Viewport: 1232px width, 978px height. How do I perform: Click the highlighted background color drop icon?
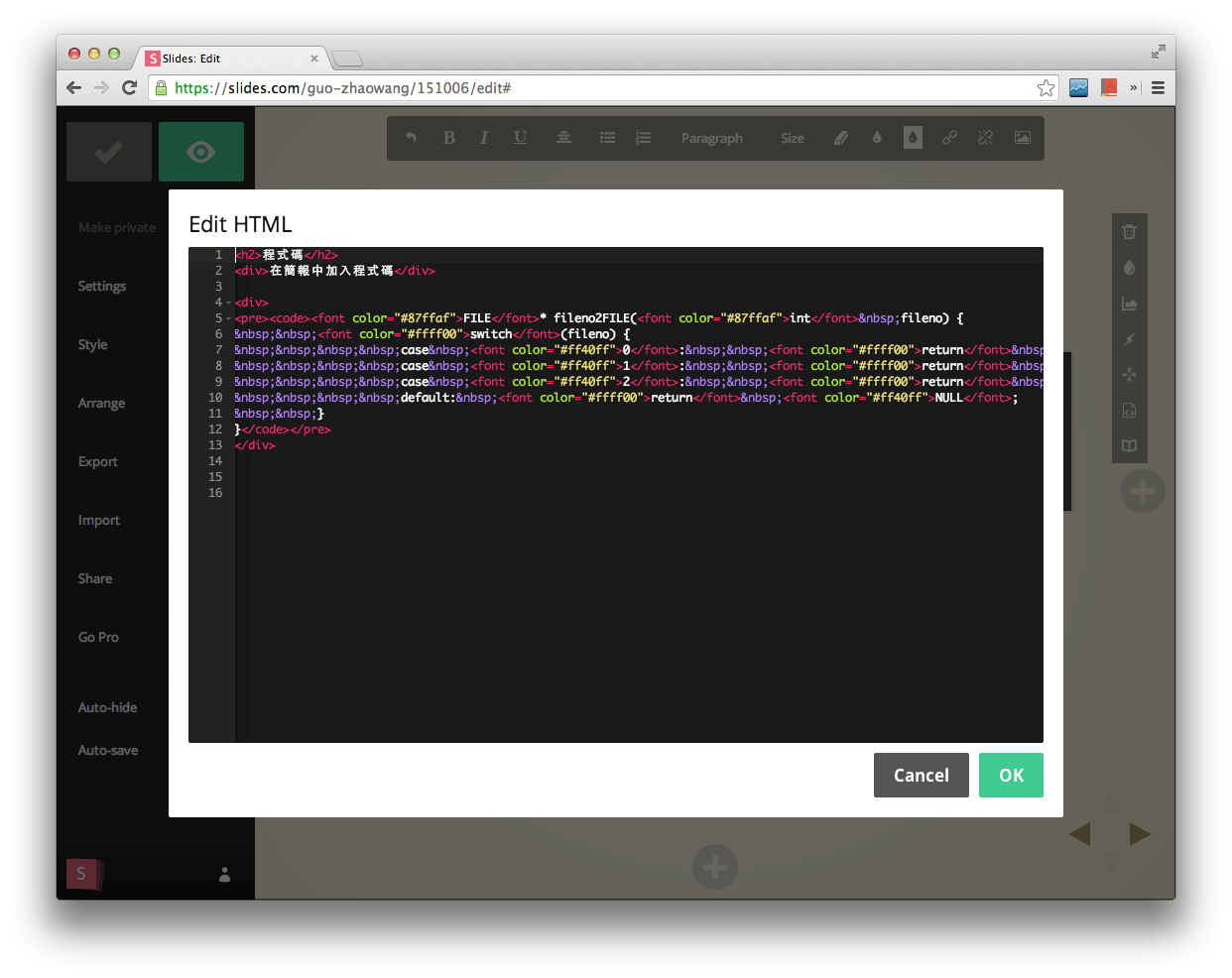coord(913,138)
